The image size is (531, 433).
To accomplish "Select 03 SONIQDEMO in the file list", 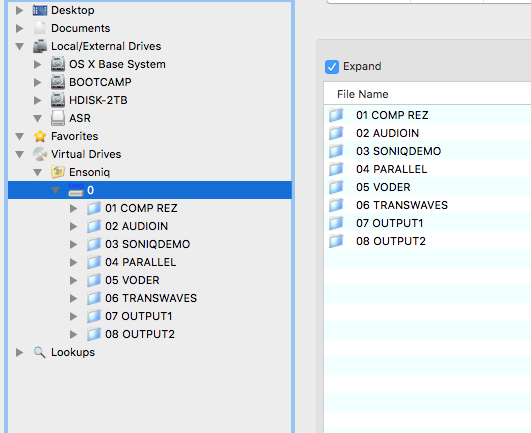I will [x=399, y=151].
